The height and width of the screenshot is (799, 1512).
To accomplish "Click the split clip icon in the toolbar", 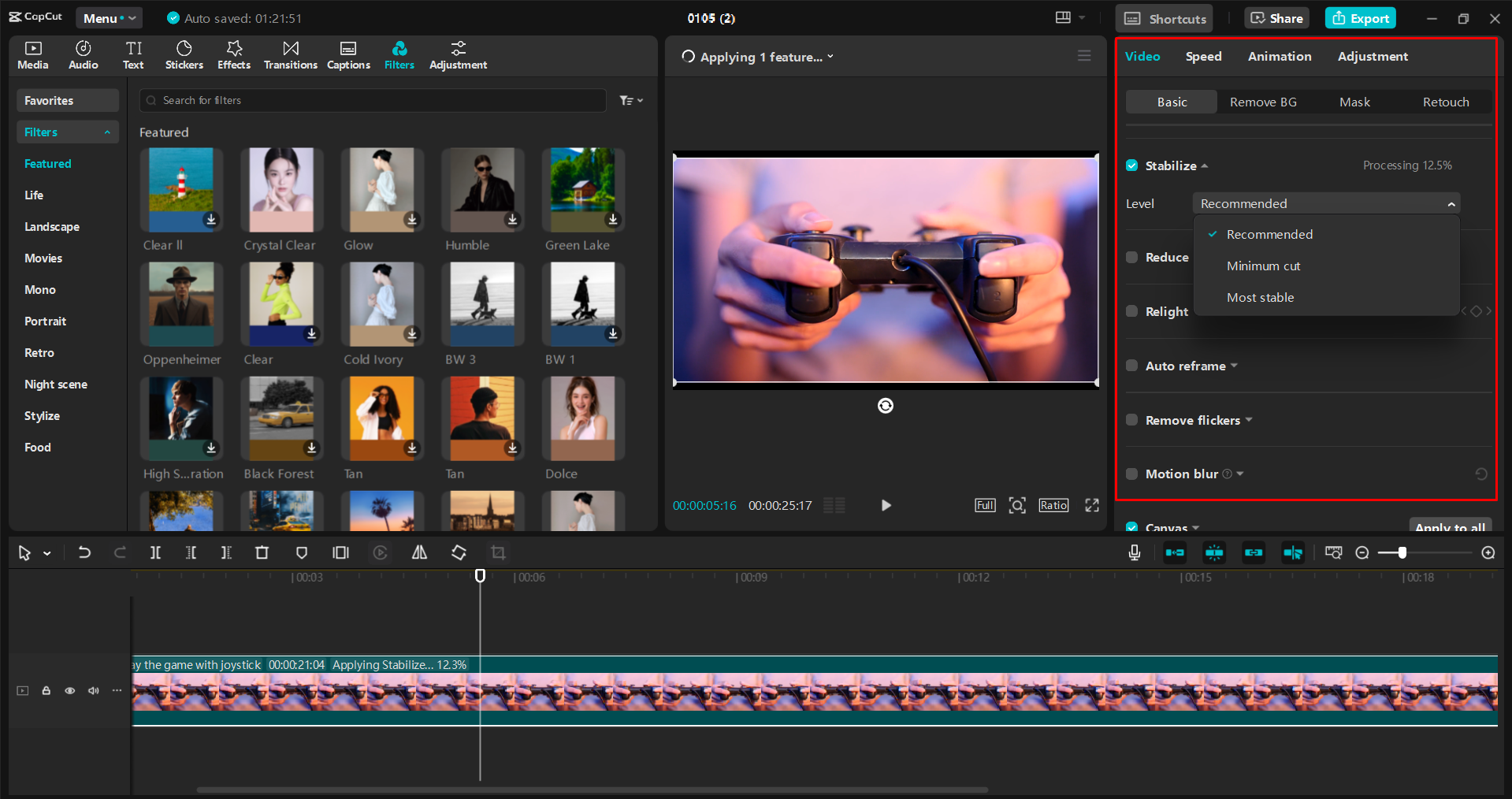I will (155, 552).
